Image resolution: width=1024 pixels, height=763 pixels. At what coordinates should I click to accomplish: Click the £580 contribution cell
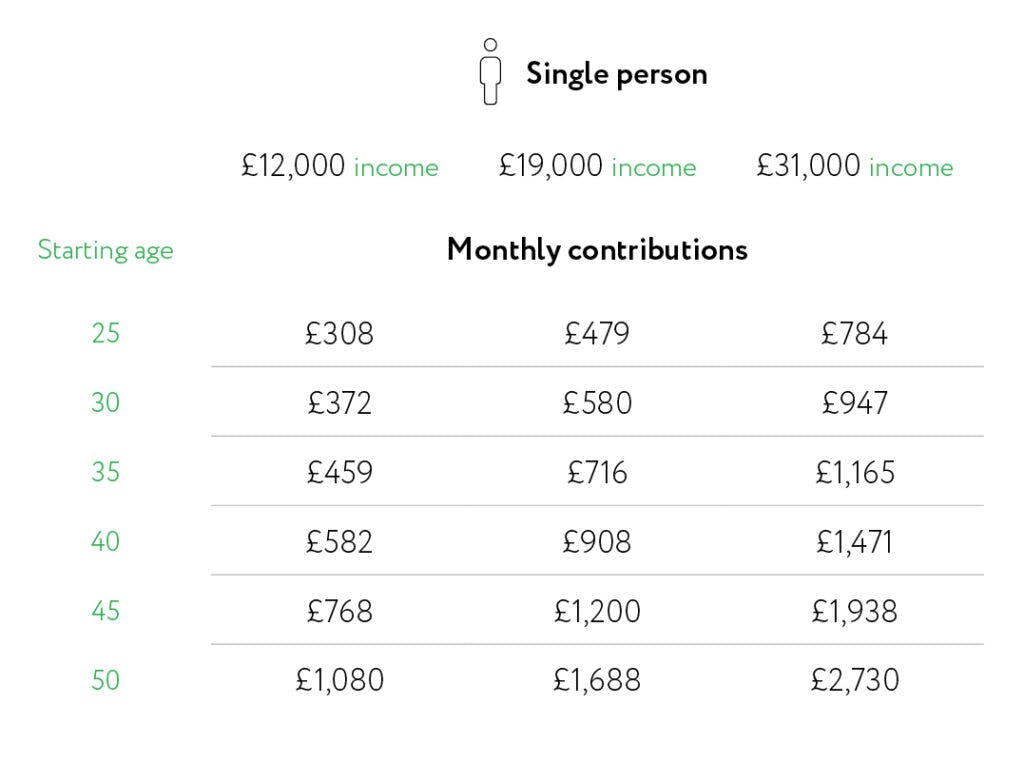[598, 402]
